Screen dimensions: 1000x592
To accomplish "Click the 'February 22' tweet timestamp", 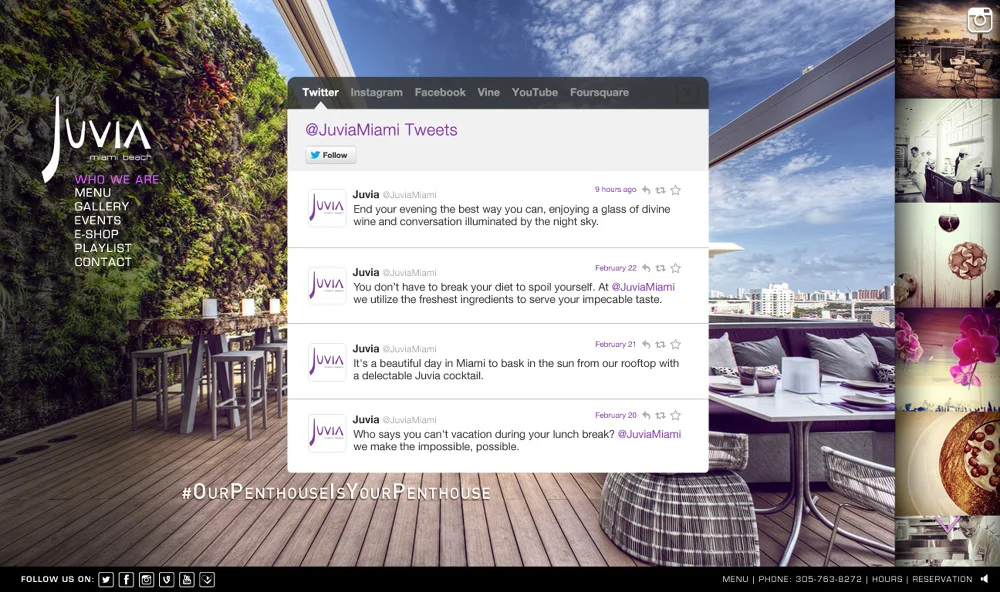I will point(615,268).
